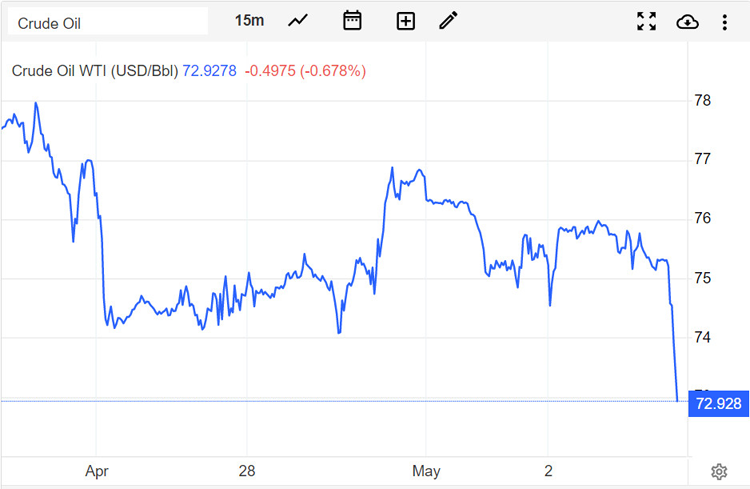Change the chart type line icon
Screen dimensions: 750x489
[x=298, y=21]
